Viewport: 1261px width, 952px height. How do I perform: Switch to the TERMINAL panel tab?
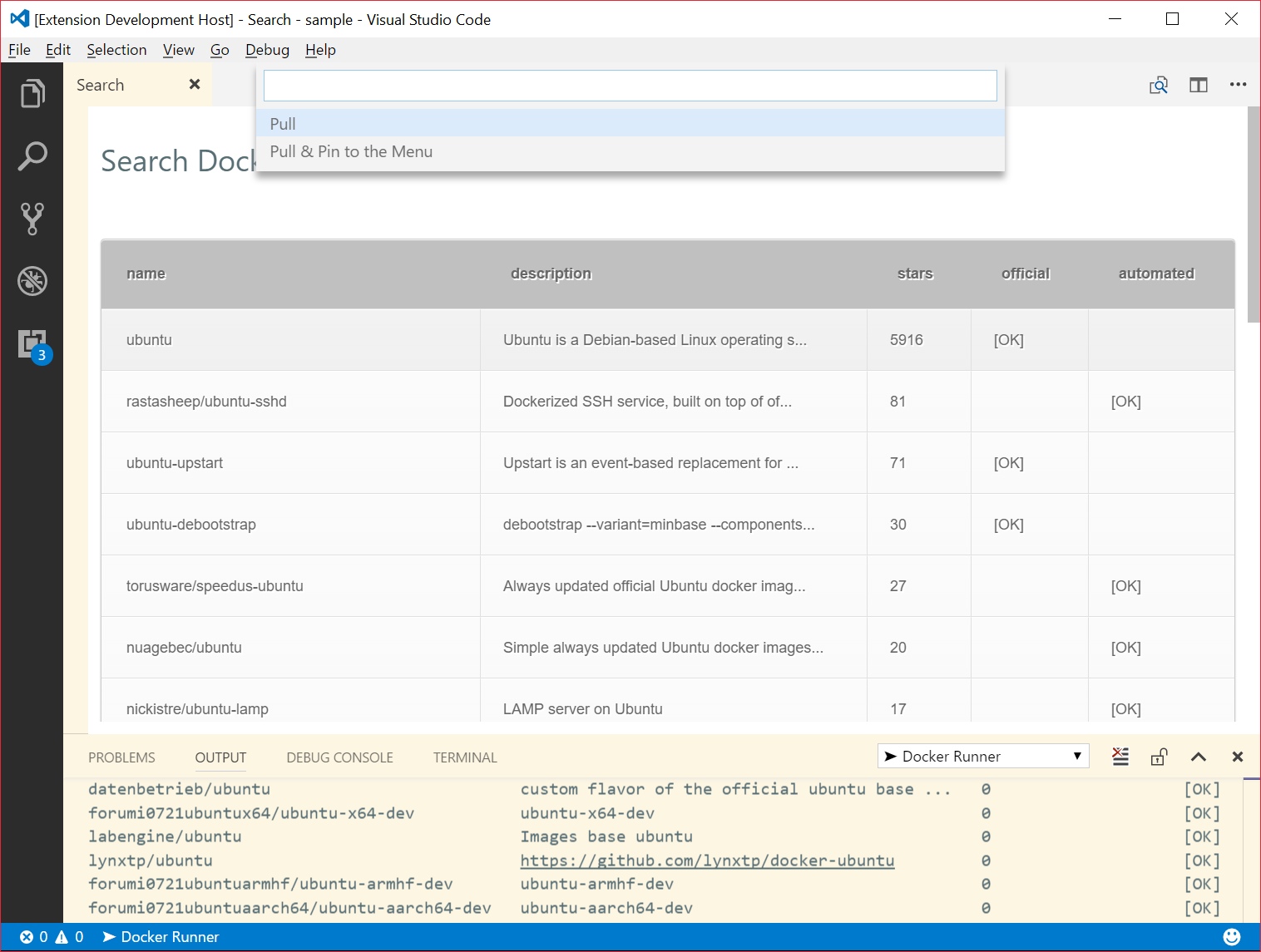pos(465,757)
